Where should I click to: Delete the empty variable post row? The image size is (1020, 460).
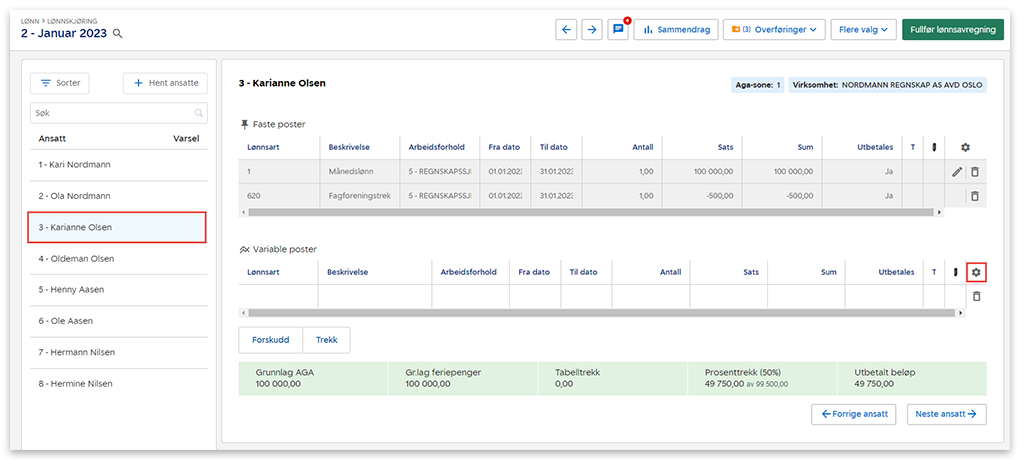pos(977,296)
